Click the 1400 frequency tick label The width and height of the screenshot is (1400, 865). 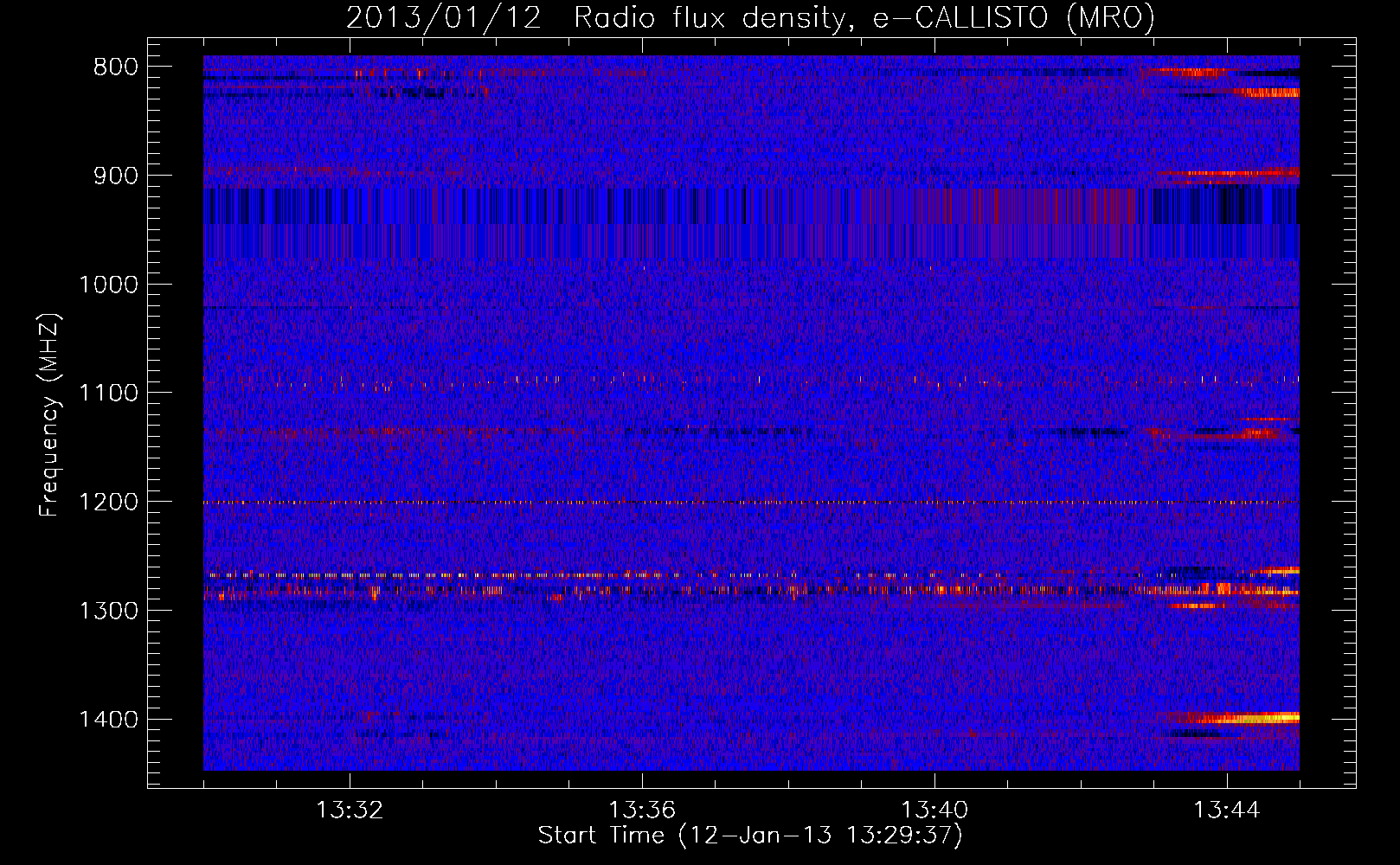pos(108,720)
